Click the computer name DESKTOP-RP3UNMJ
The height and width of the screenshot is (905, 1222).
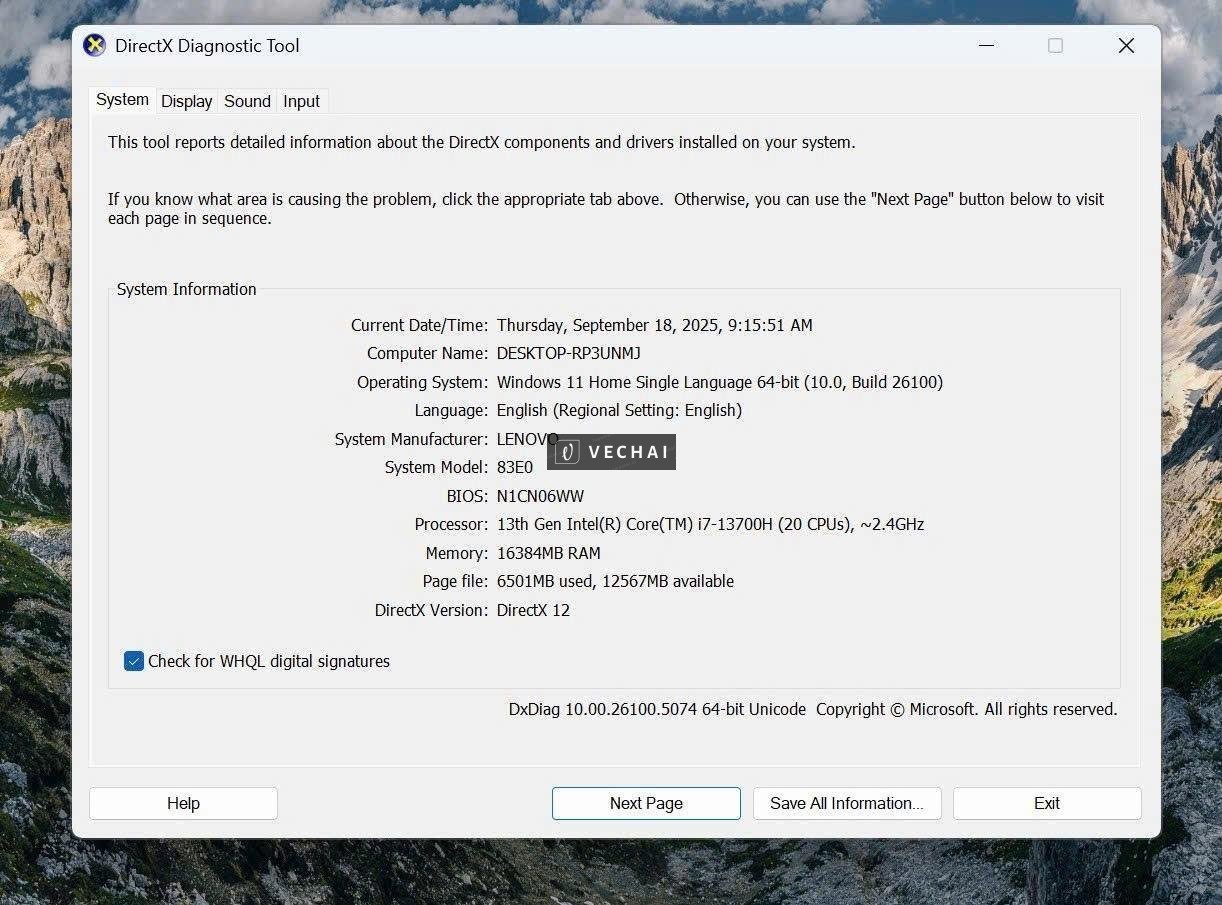pos(568,353)
